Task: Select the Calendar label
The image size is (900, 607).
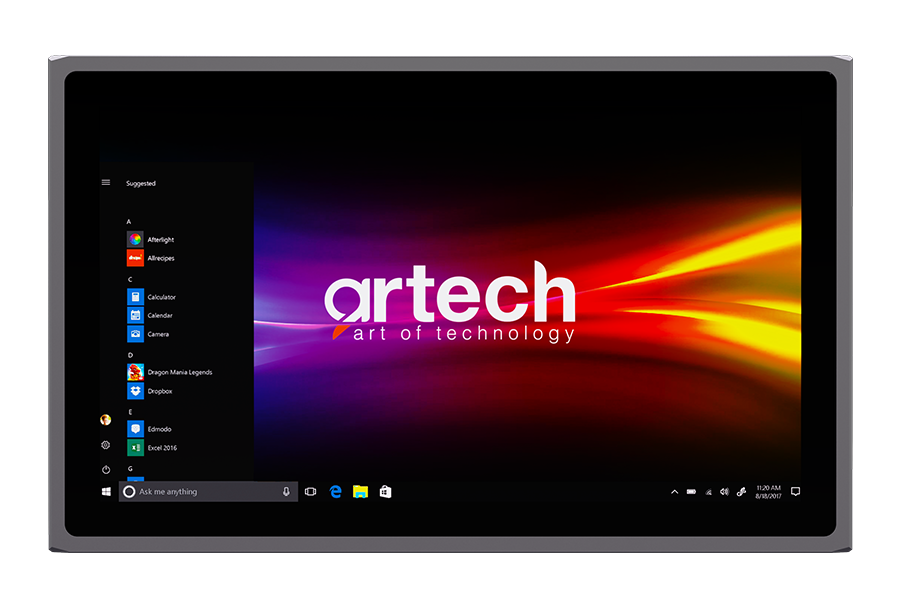Action: (160, 316)
